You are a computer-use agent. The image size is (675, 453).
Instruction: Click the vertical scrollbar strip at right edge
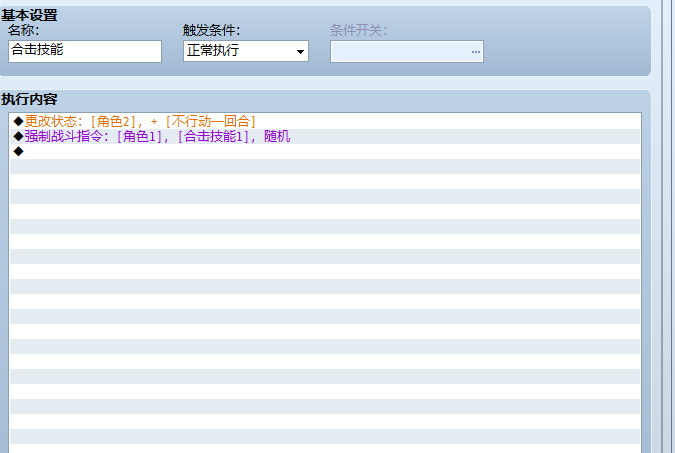coord(668,226)
